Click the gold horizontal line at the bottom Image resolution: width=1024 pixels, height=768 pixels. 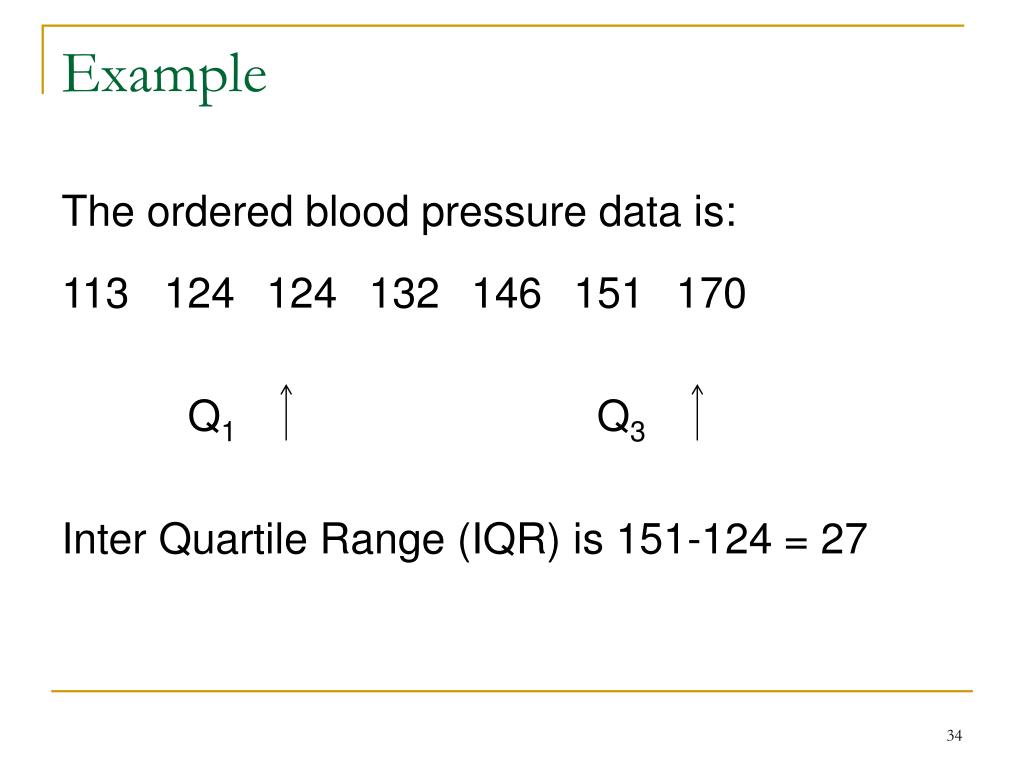512,690
